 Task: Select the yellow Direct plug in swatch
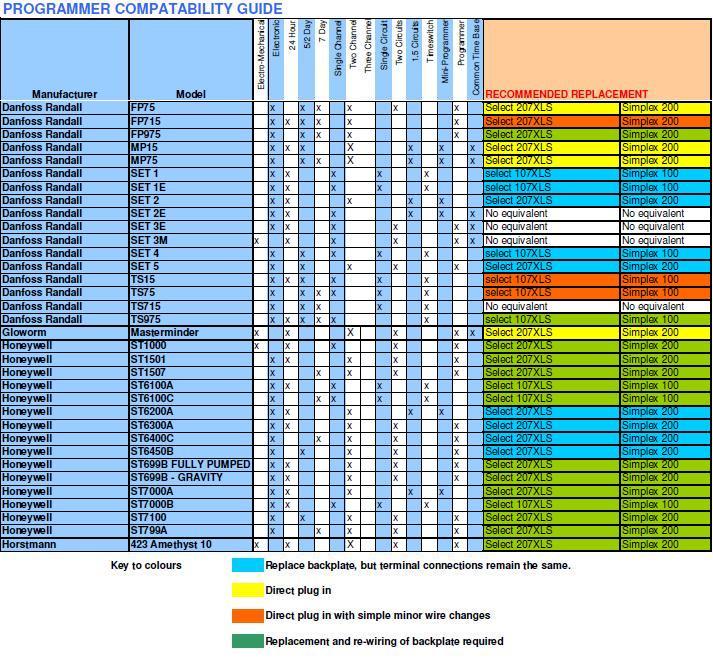tap(247, 590)
